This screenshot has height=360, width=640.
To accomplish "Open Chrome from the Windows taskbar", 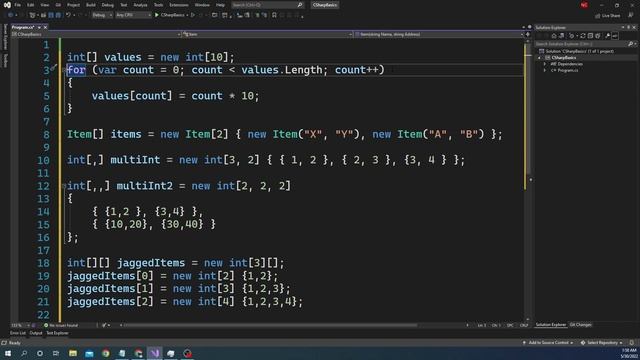I will (106, 353).
